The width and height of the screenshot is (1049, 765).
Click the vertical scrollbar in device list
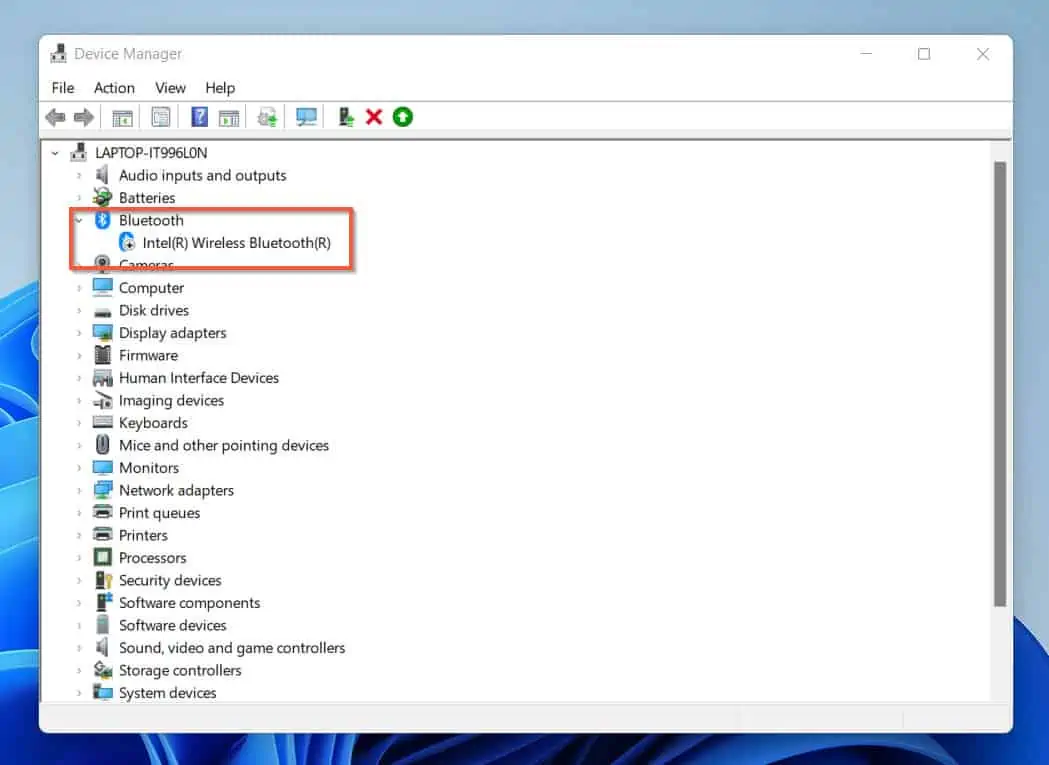[x=999, y=384]
